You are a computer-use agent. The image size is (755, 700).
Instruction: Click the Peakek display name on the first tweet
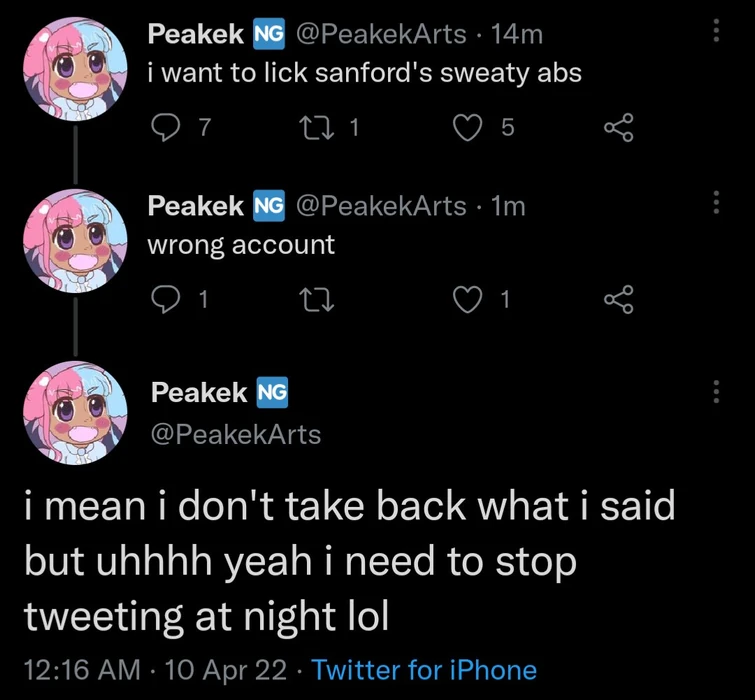(x=195, y=34)
